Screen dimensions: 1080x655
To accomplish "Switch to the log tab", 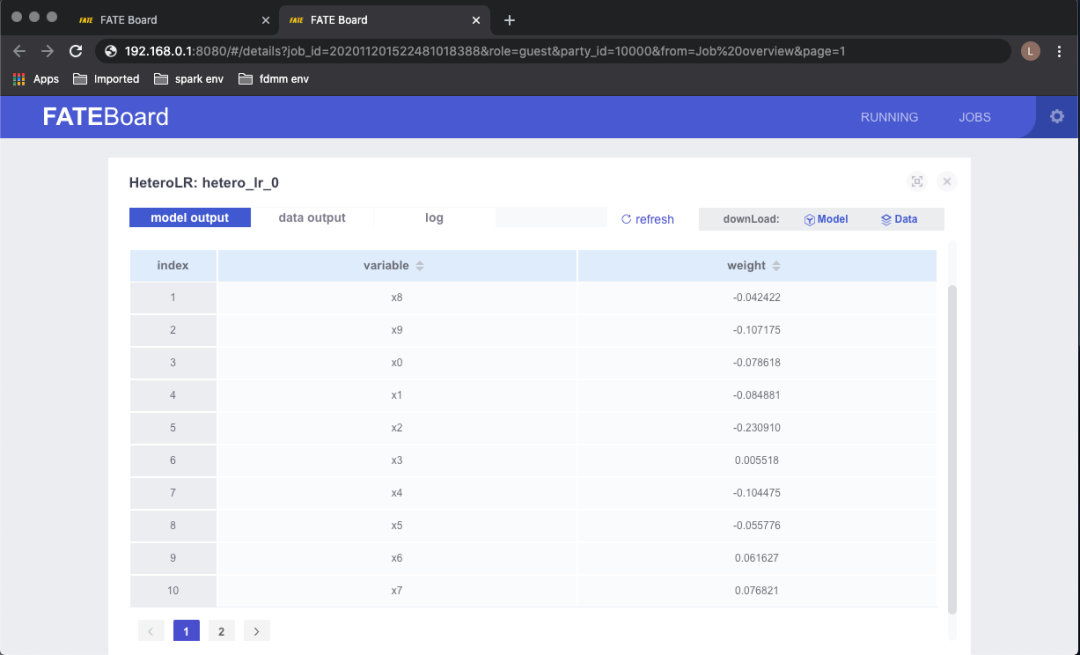I will click(x=434, y=218).
